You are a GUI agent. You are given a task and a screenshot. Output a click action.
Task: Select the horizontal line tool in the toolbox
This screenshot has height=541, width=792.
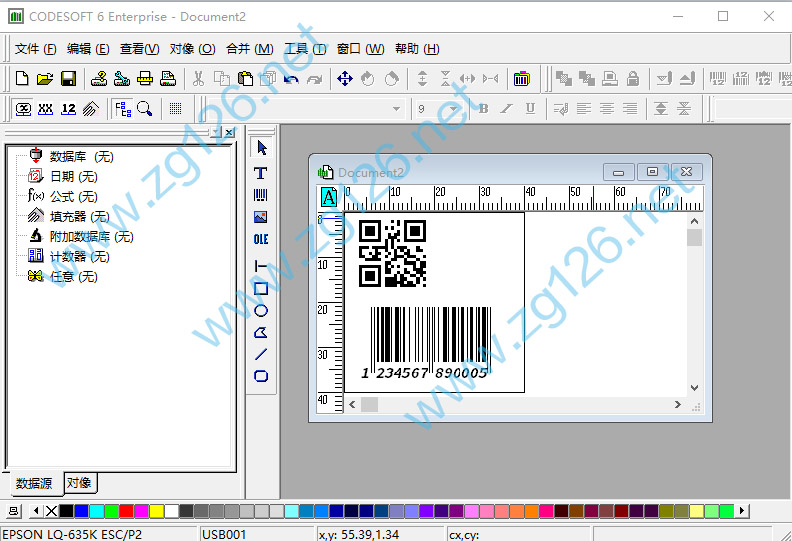(261, 266)
